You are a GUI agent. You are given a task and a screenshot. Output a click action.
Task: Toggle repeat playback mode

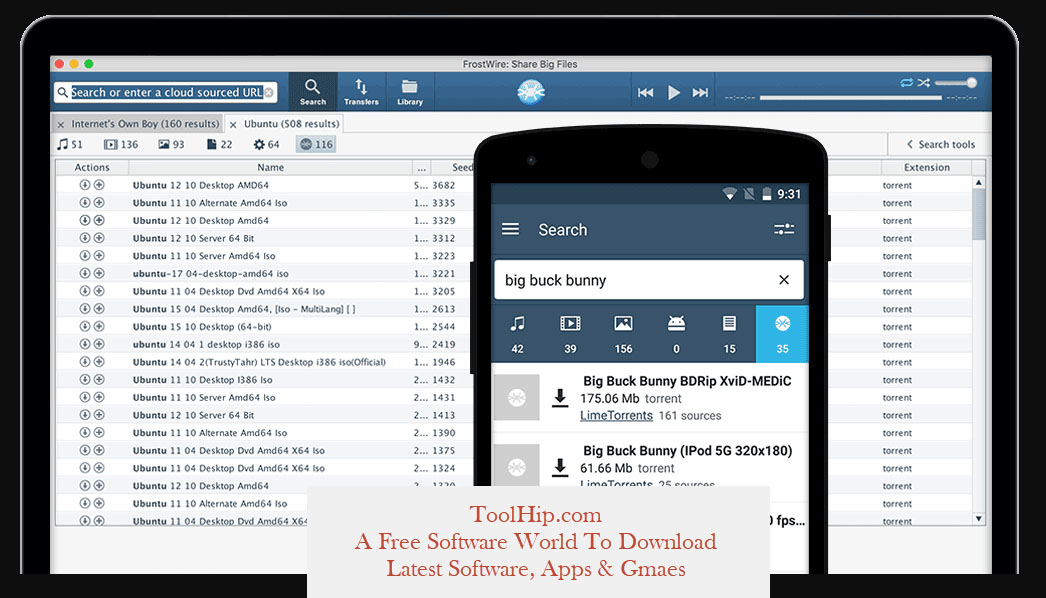click(x=906, y=83)
